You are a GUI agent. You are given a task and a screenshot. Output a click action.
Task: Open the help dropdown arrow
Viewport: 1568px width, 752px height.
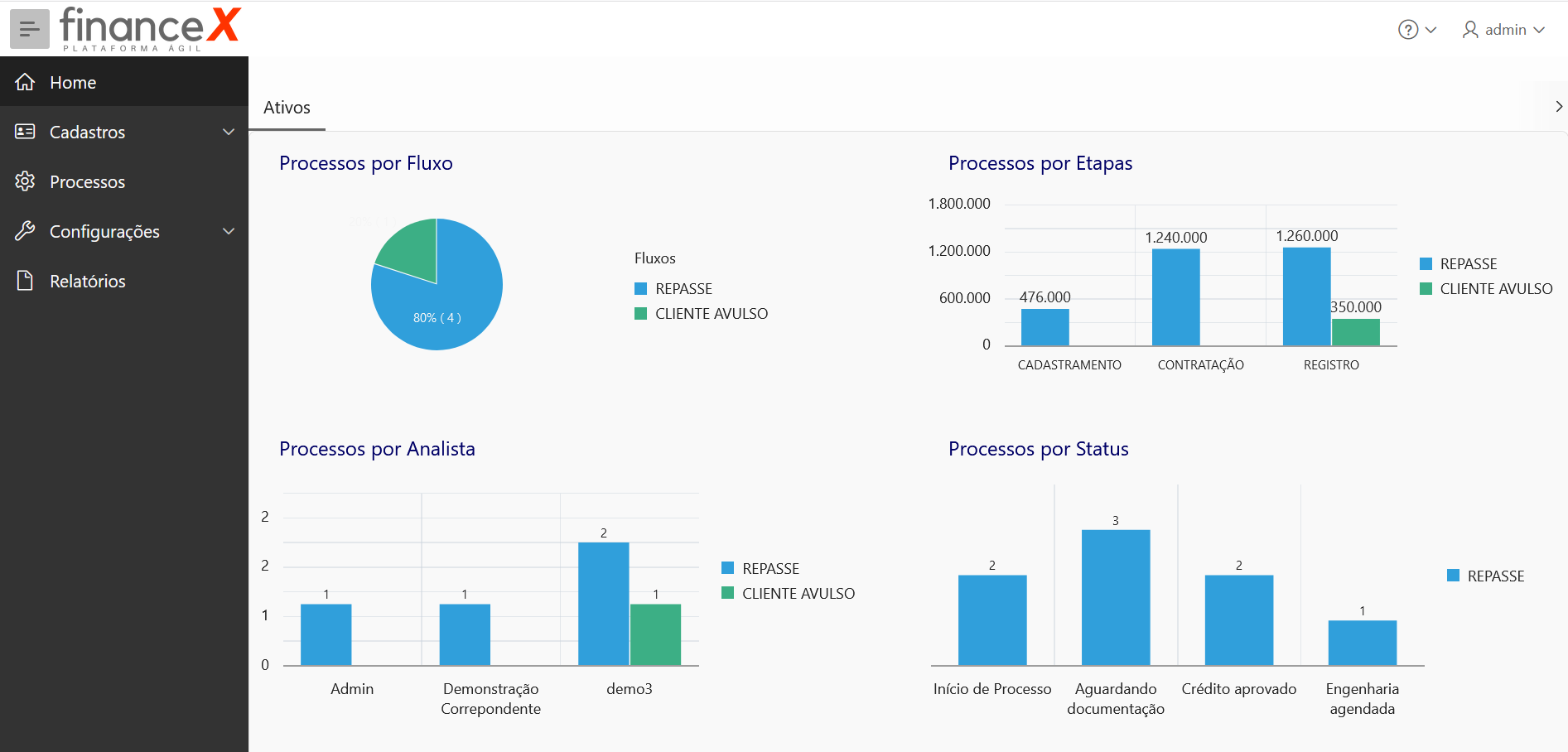(1430, 30)
